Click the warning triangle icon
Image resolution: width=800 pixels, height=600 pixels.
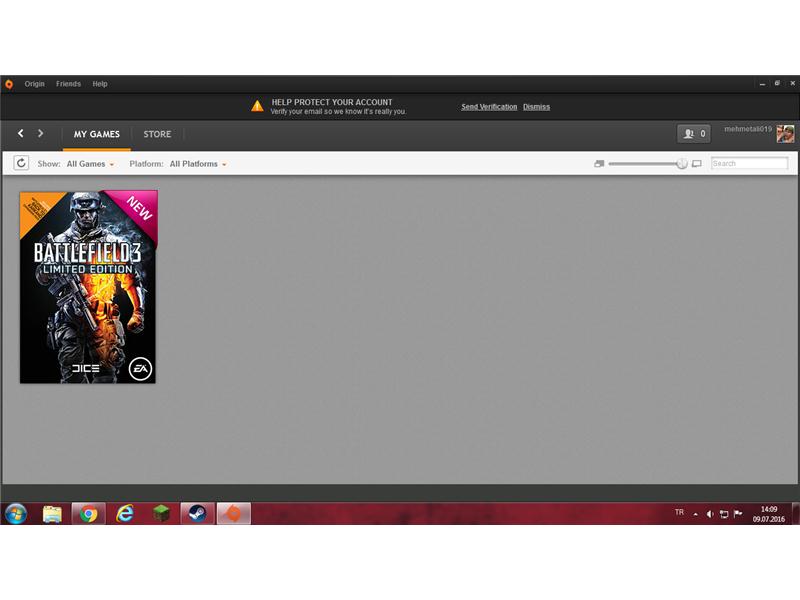257,106
